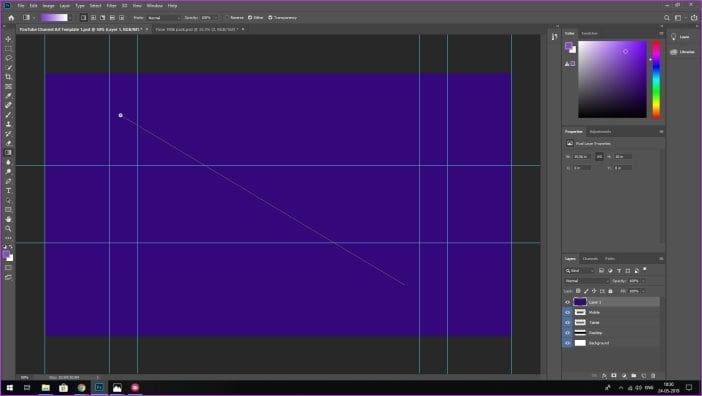Choose Radial Gradient style icon
The width and height of the screenshot is (702, 396).
click(x=93, y=17)
